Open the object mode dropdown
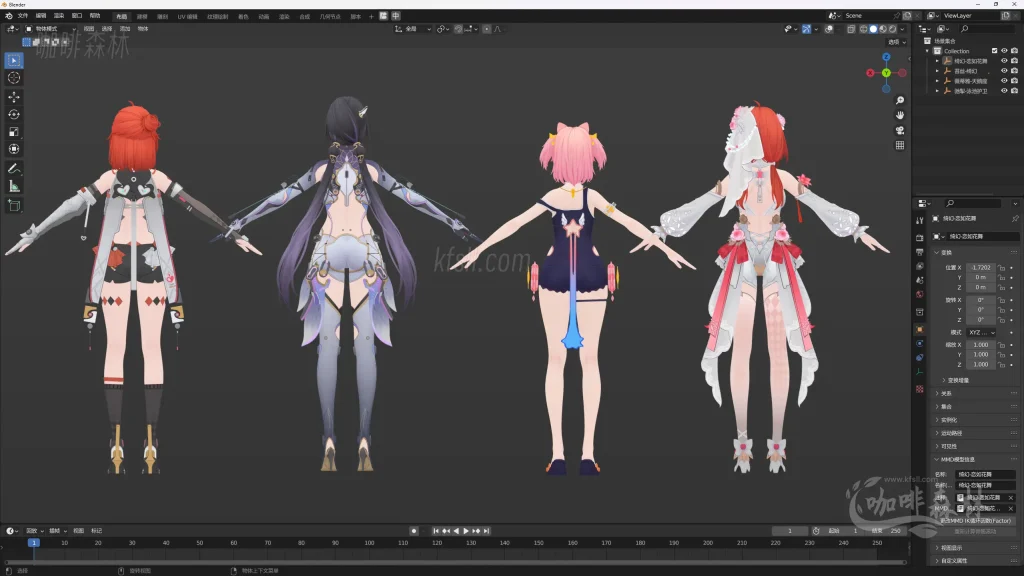 (x=50, y=29)
